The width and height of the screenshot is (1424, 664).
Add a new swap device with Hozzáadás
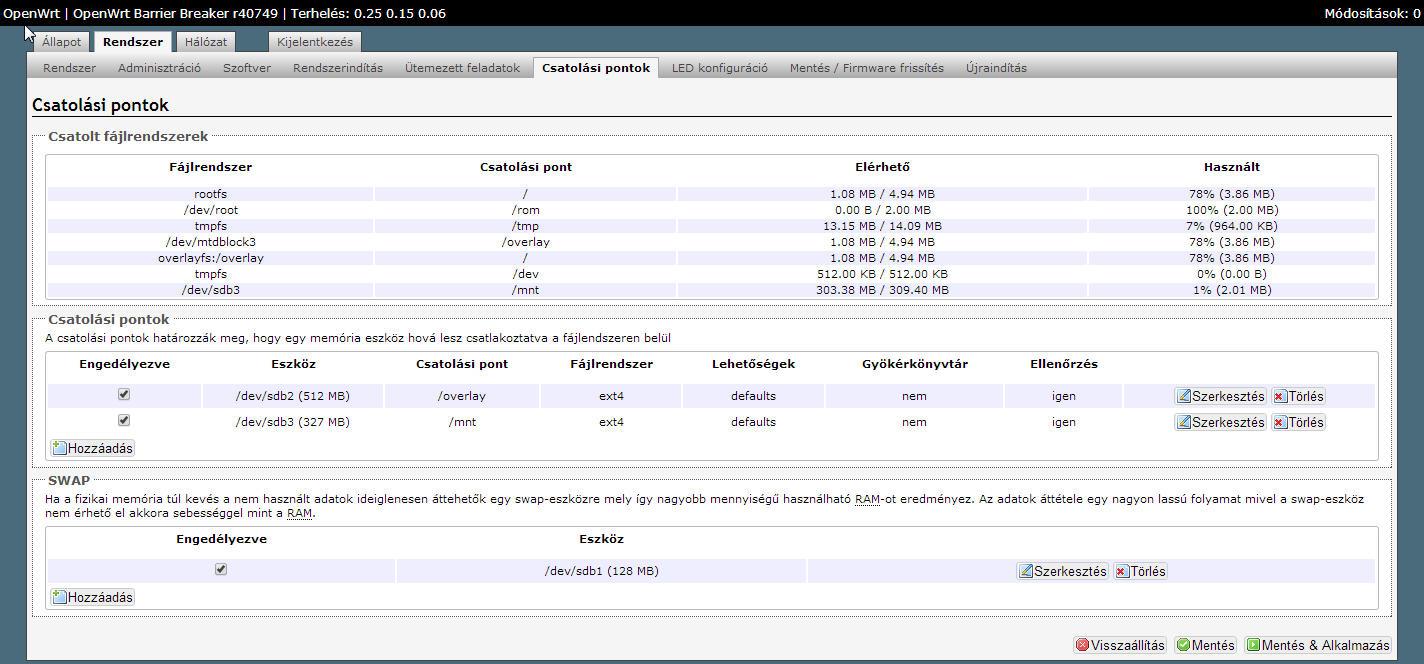[x=92, y=597]
